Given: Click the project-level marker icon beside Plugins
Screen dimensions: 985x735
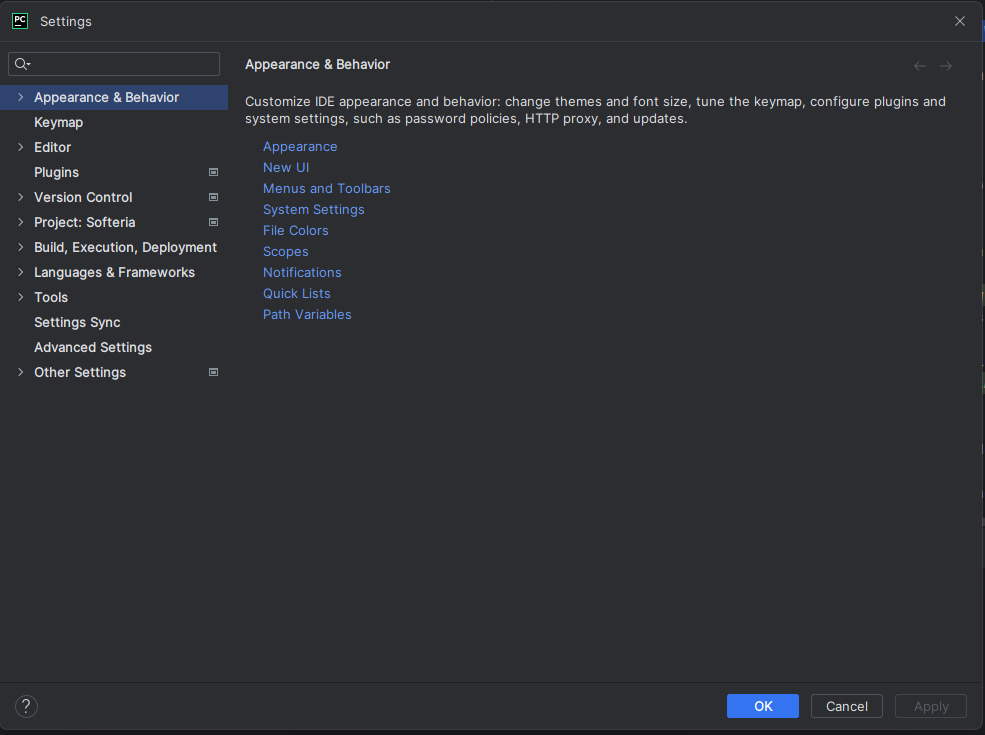Looking at the screenshot, I should (213, 172).
